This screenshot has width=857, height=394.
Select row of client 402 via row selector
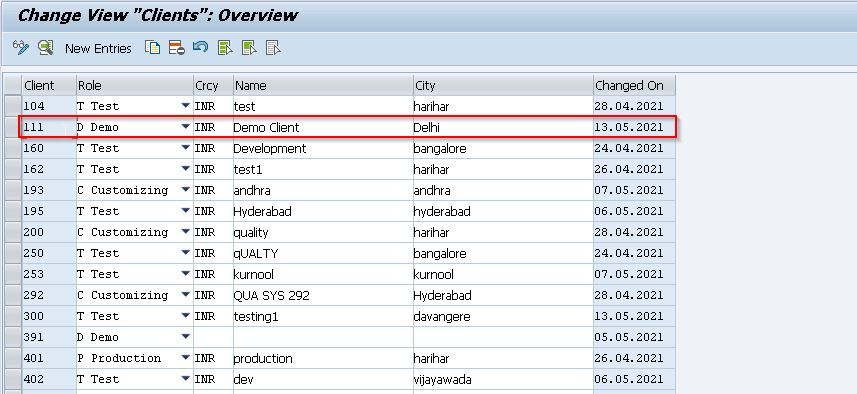pyautogui.click(x=13, y=379)
